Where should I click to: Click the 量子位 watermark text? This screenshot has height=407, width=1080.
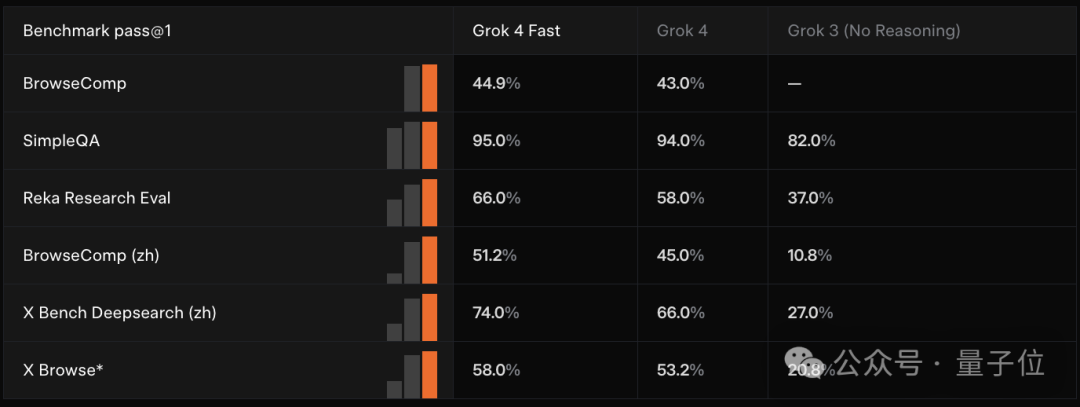tap(1000, 363)
